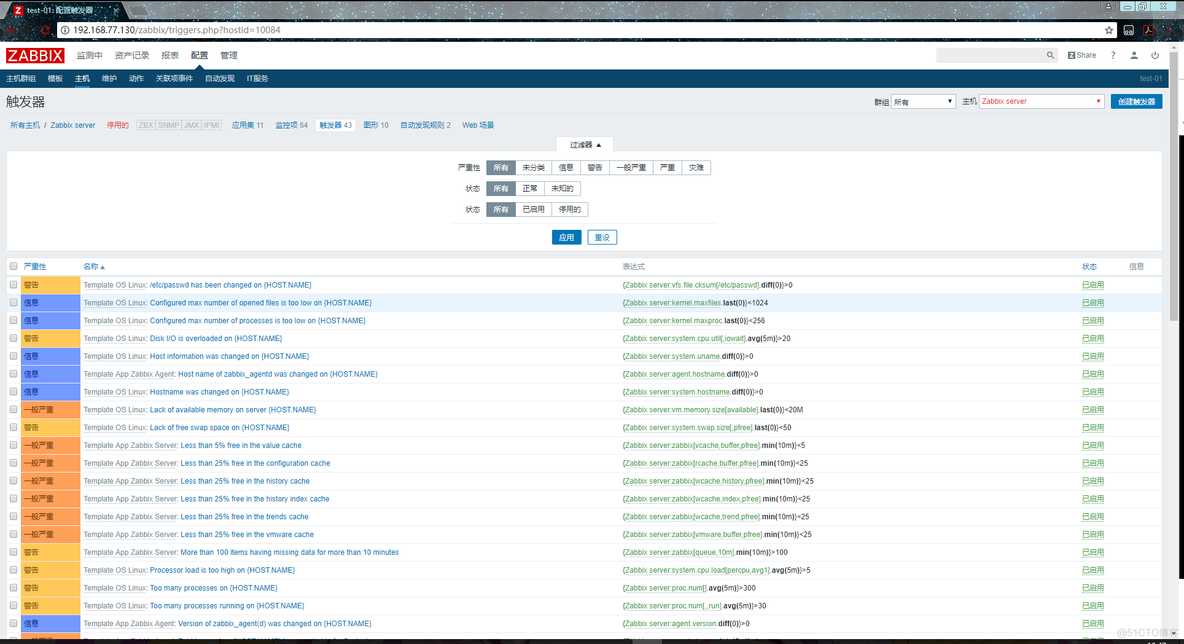Click the browser back arrow
Image resolution: width=1184 pixels, height=644 pixels.
pyautogui.click(x=11, y=30)
